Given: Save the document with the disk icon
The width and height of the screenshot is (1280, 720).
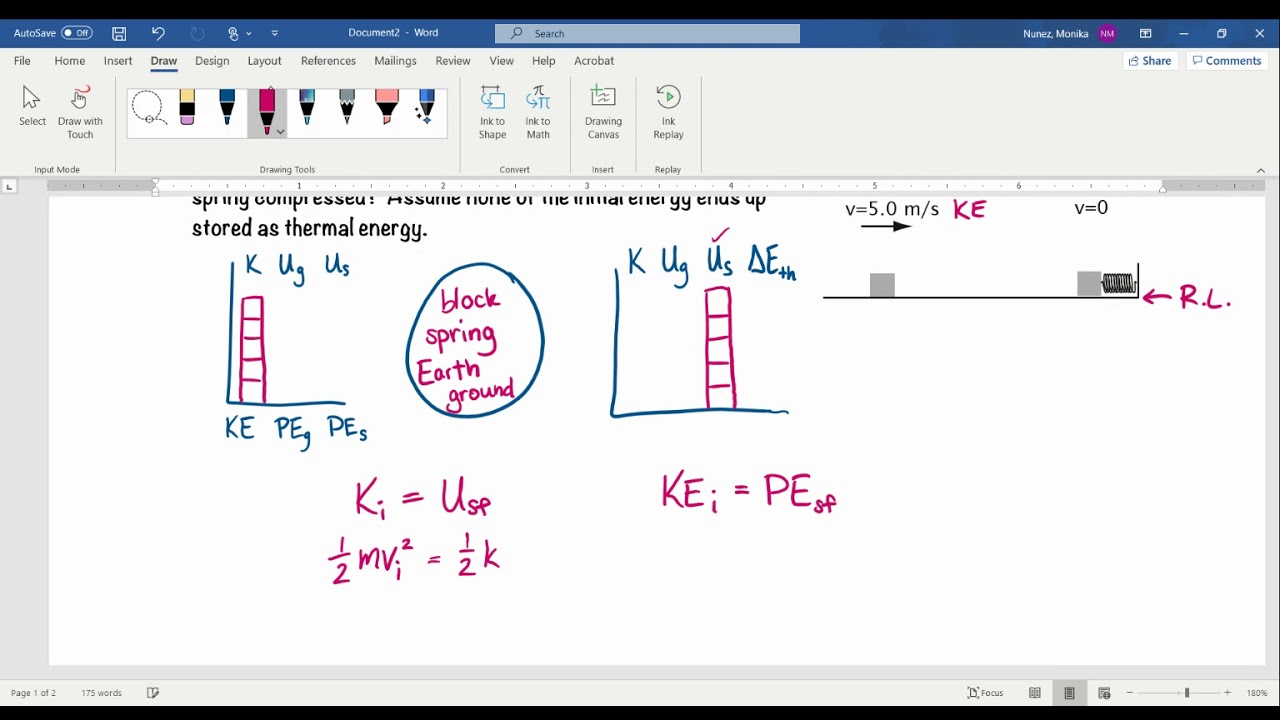Looking at the screenshot, I should [x=119, y=33].
